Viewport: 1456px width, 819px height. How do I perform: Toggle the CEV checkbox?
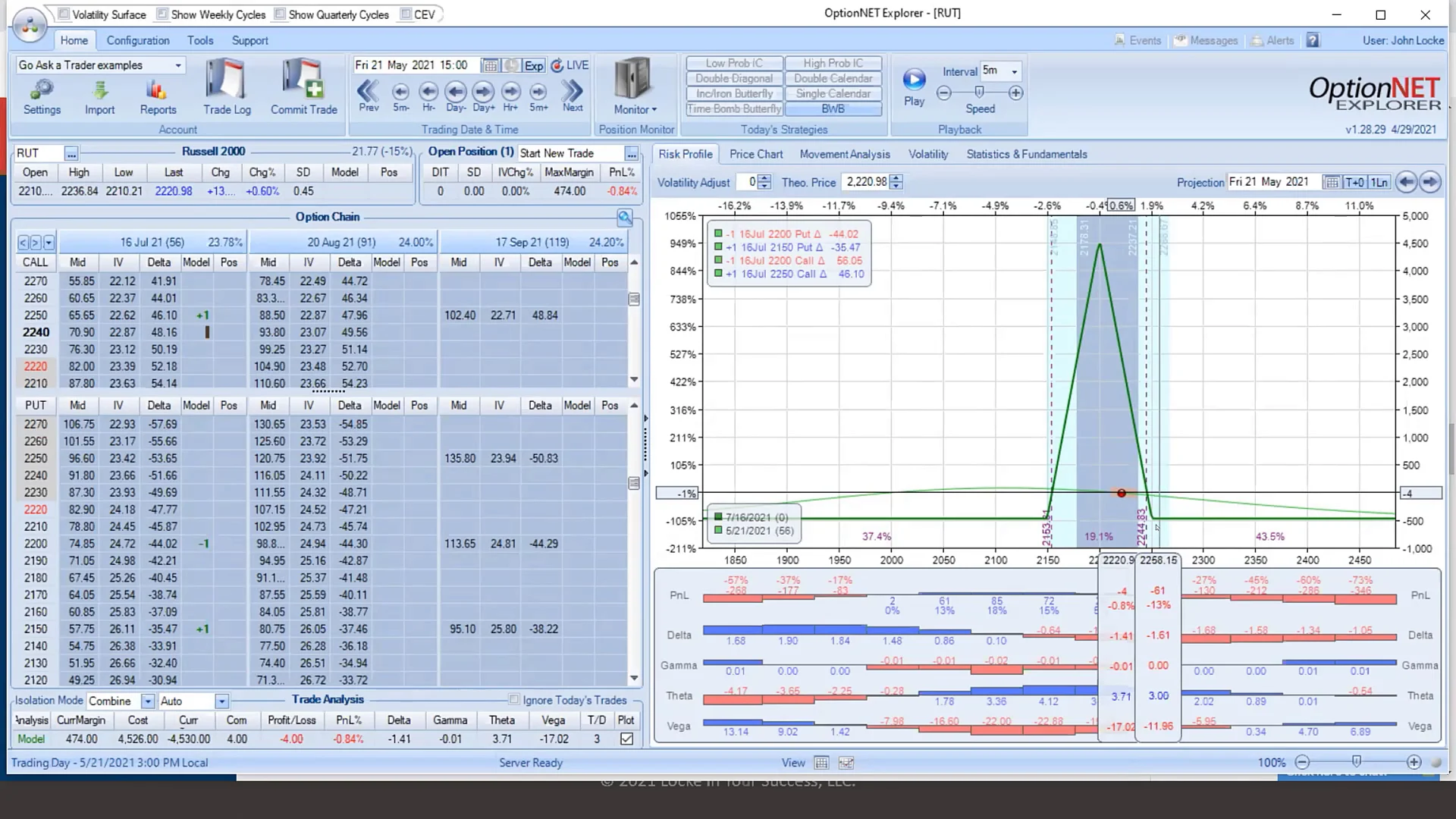(405, 14)
